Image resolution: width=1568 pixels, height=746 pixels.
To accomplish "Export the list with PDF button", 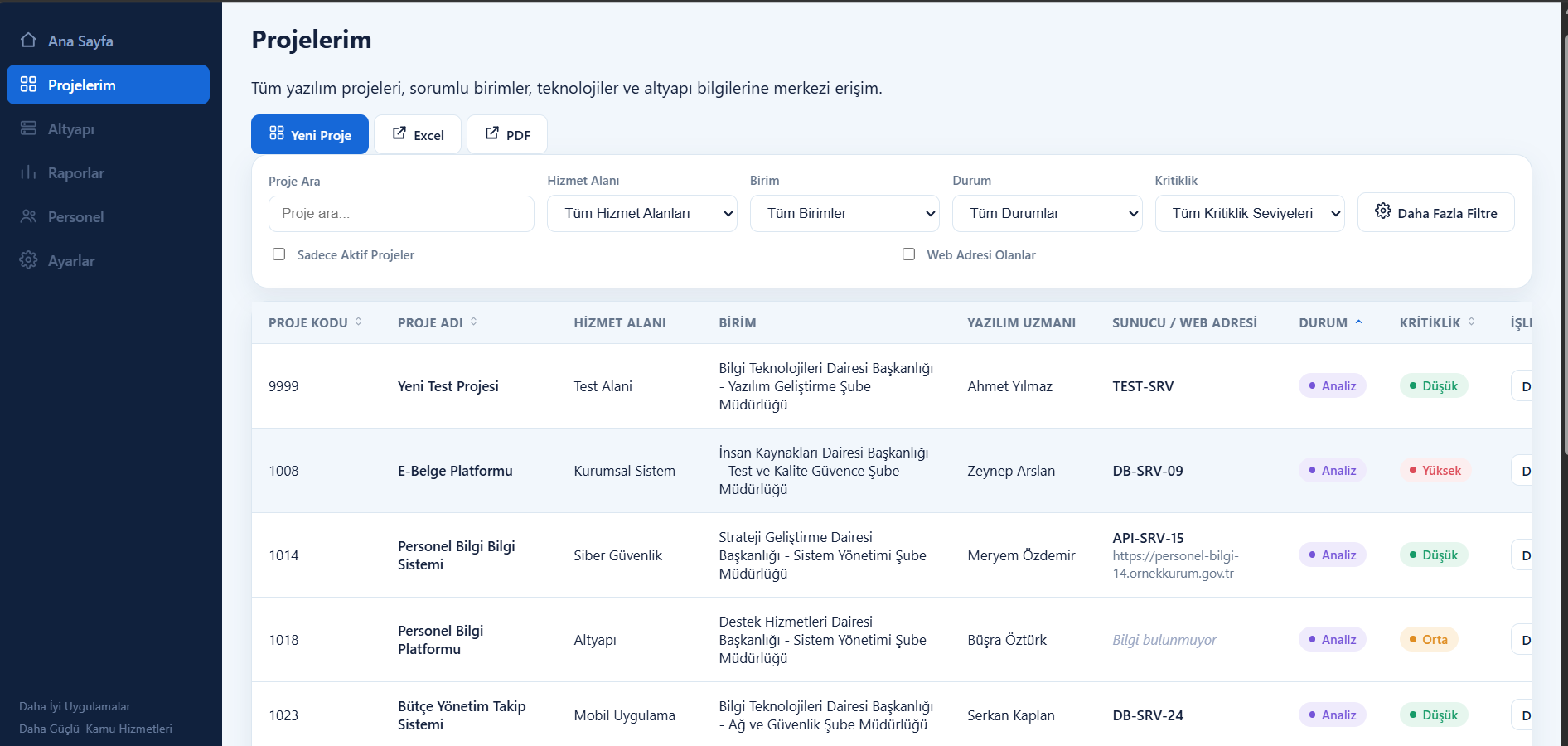I will point(507,134).
